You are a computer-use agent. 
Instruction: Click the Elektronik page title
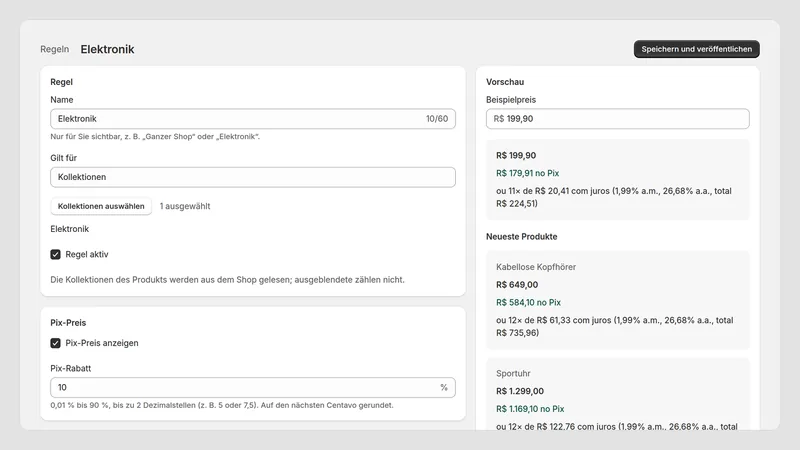pyautogui.click(x=108, y=49)
